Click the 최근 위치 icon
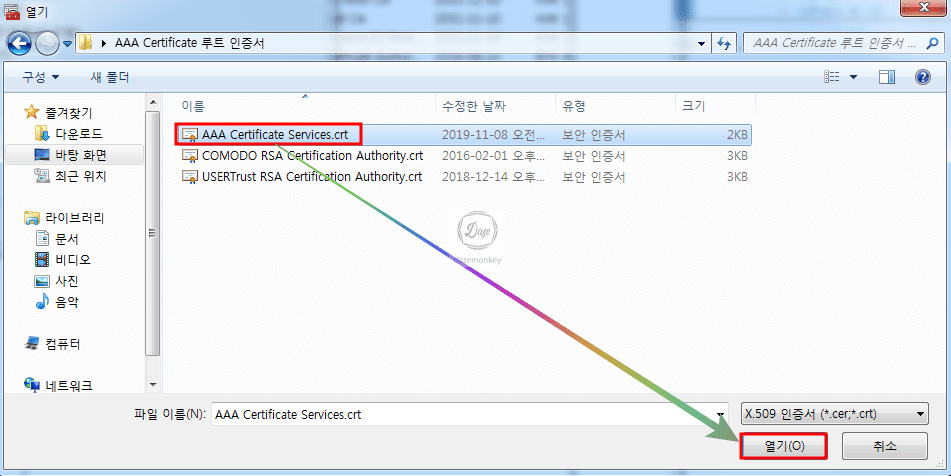 click(x=42, y=176)
